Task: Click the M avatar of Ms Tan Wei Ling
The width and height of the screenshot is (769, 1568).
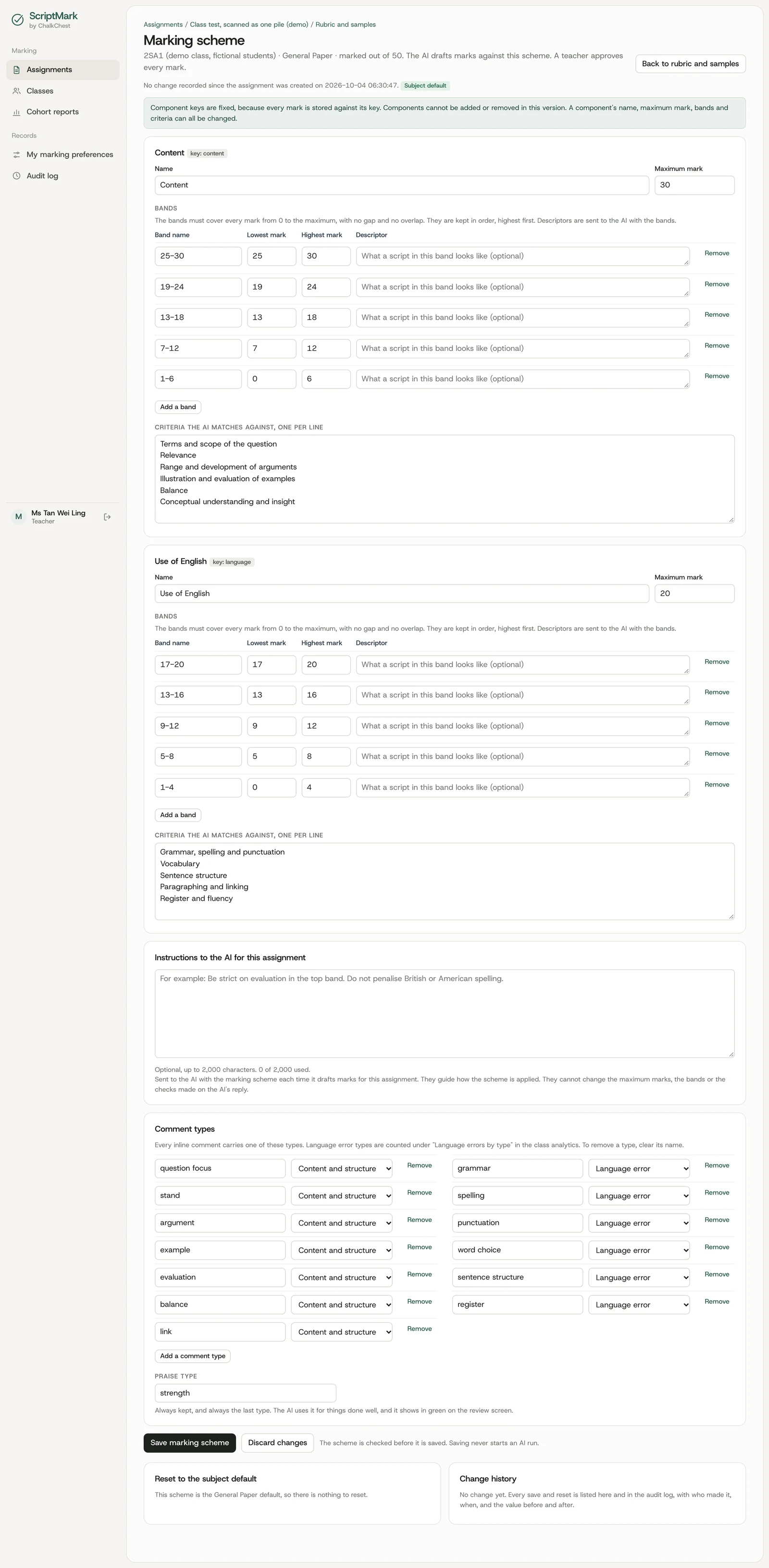Action: coord(18,517)
